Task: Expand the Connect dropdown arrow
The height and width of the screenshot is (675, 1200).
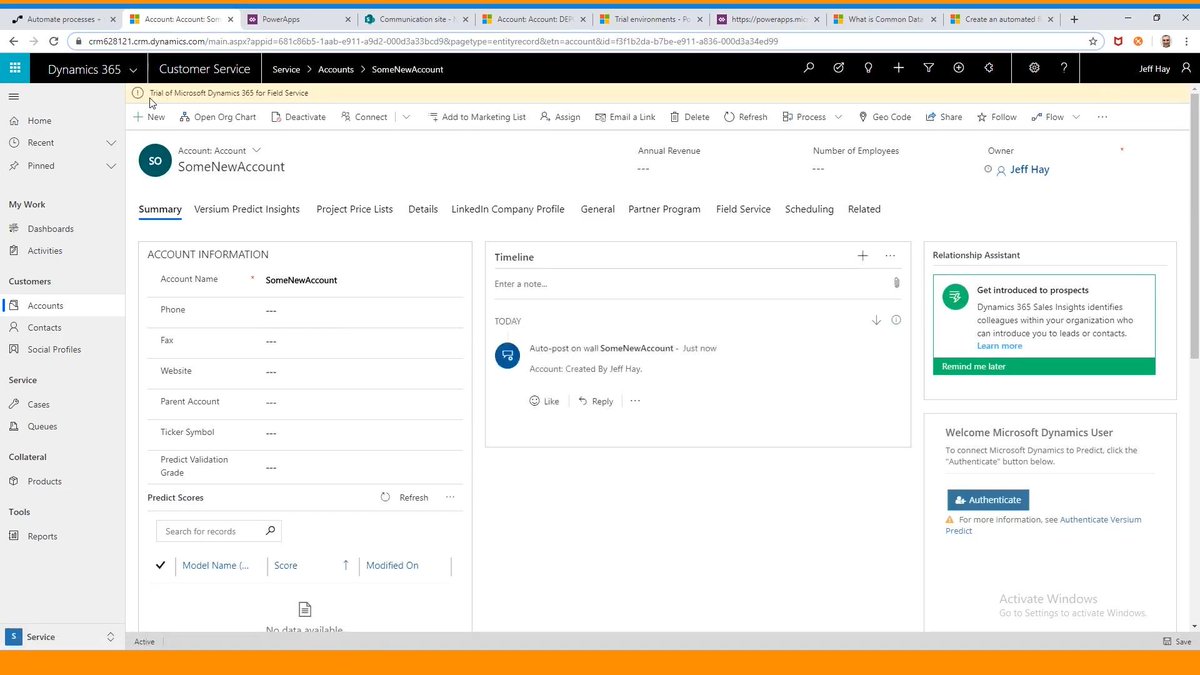Action: (x=406, y=116)
